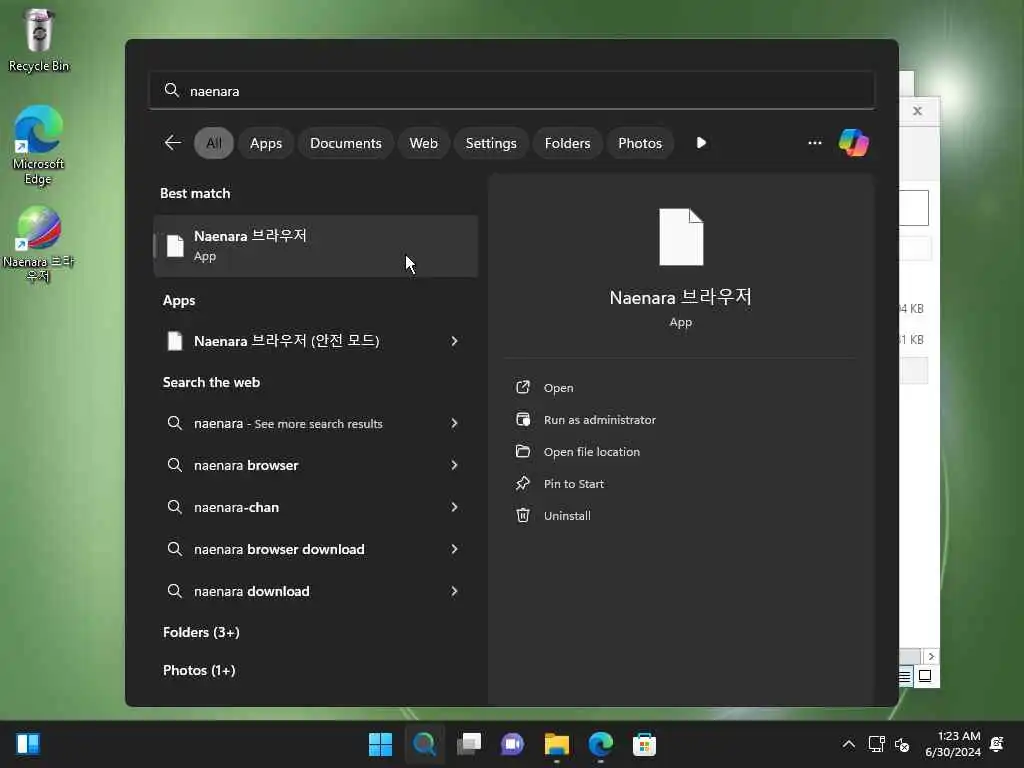Open Microsoft Edge desktop shortcut
Screen dimensions: 1024x768
(39, 145)
